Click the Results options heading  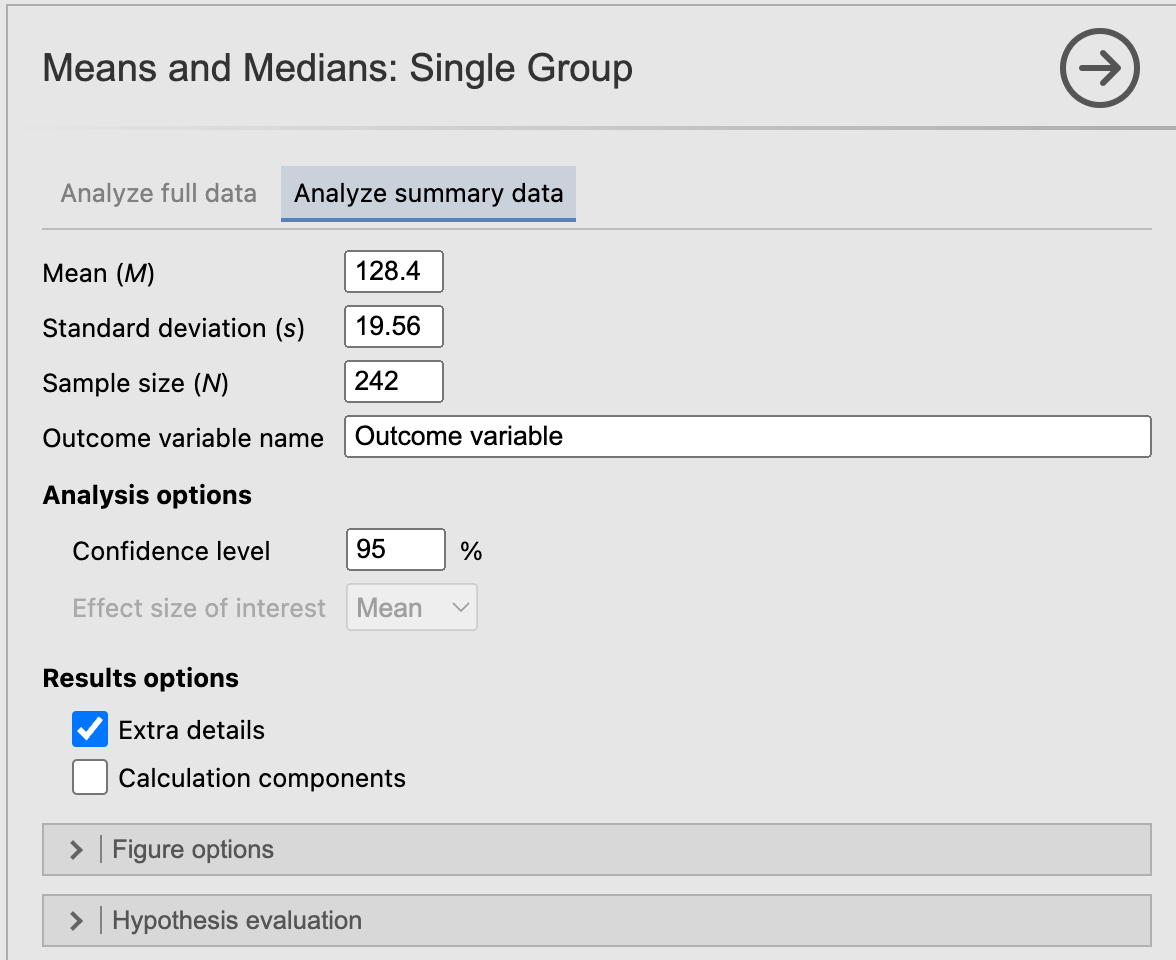click(141, 678)
